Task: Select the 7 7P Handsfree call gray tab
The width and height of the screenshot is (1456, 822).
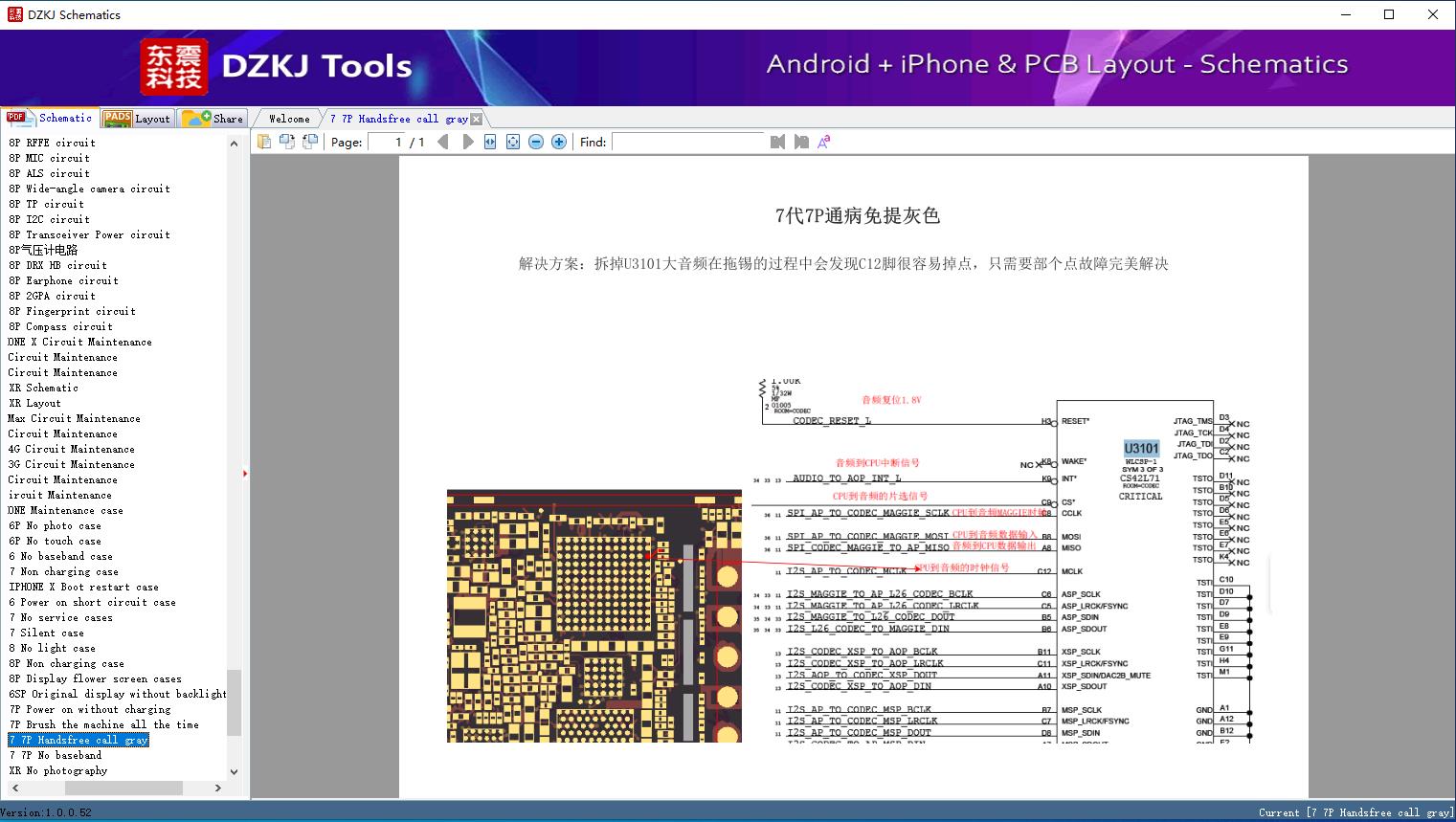Action: pyautogui.click(x=398, y=119)
